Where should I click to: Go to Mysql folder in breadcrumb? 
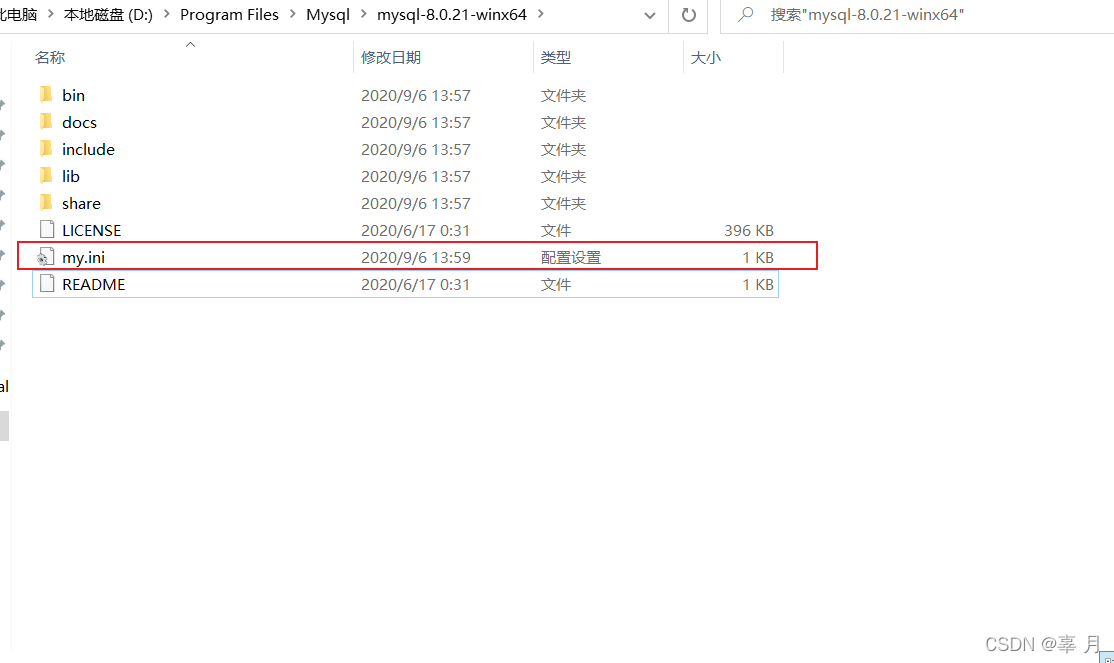pos(328,15)
